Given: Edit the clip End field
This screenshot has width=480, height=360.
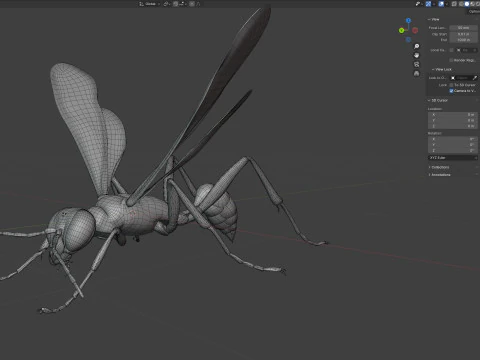Looking at the screenshot, I should 463,40.
